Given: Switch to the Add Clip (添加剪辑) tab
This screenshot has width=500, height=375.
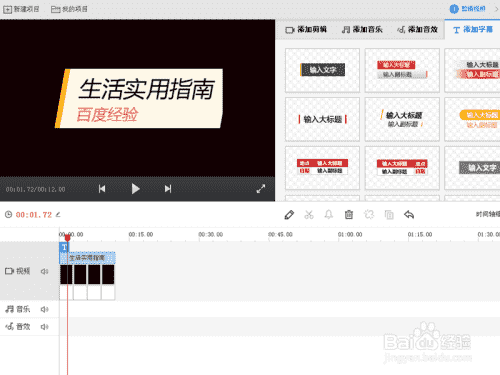Looking at the screenshot, I should (x=306, y=30).
